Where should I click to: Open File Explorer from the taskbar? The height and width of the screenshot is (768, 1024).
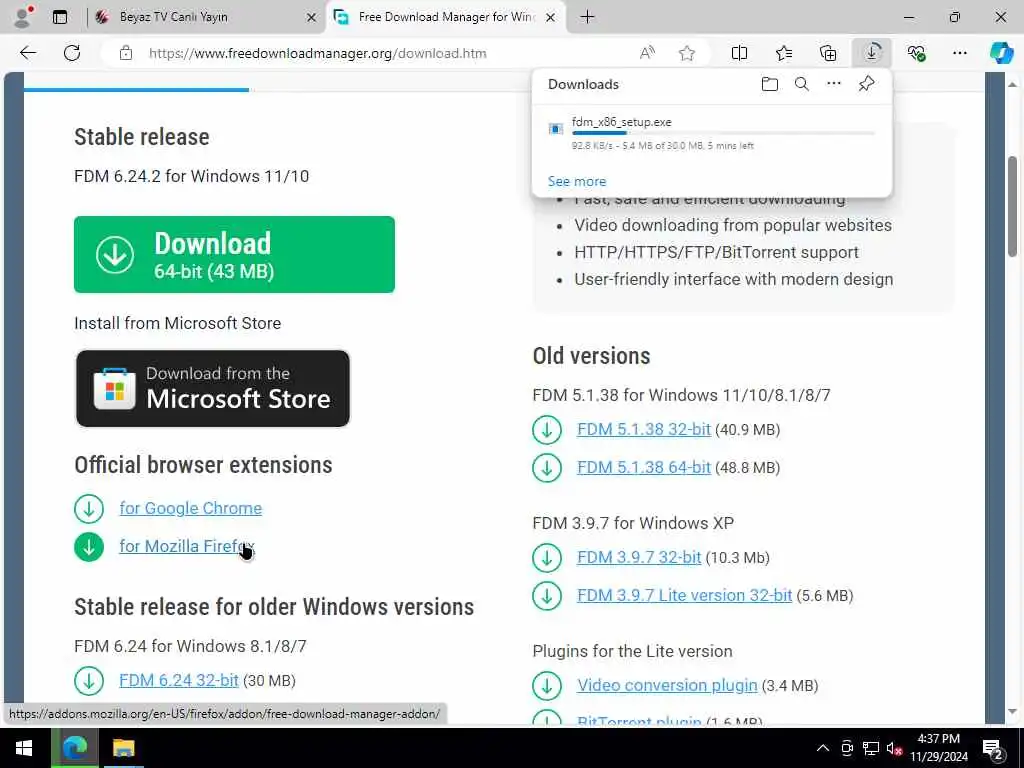tap(123, 748)
